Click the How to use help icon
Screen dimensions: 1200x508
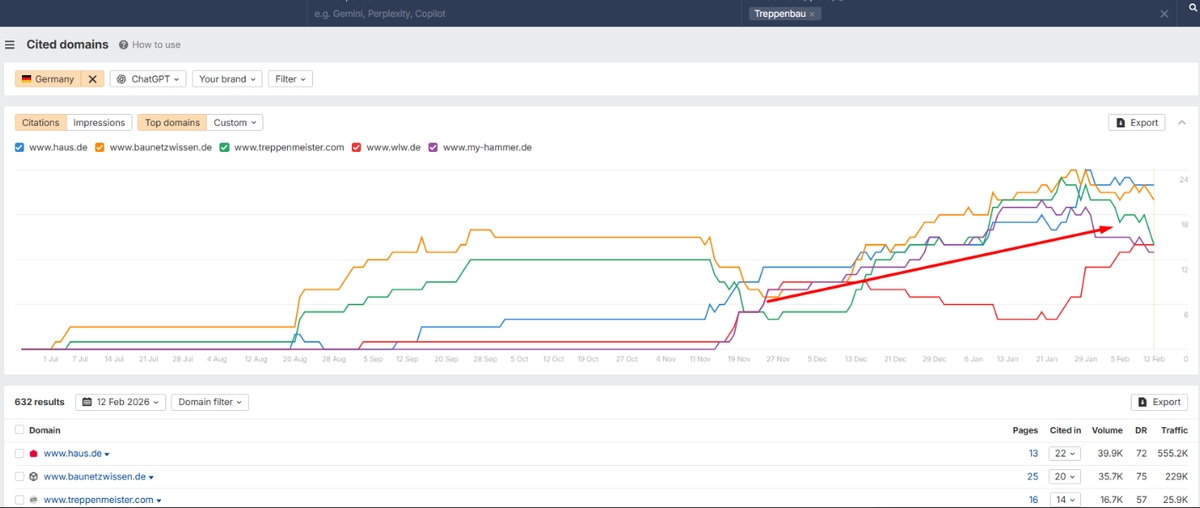point(123,45)
